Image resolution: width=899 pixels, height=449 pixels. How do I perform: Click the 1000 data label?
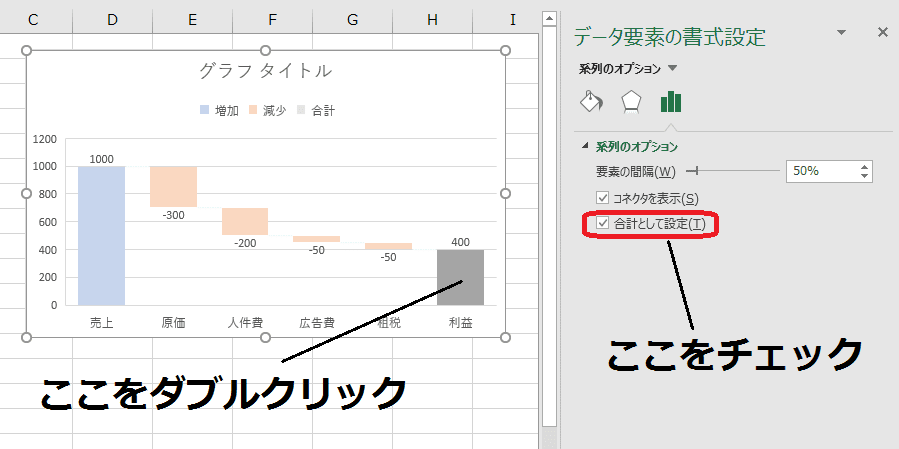pyautogui.click(x=101, y=159)
